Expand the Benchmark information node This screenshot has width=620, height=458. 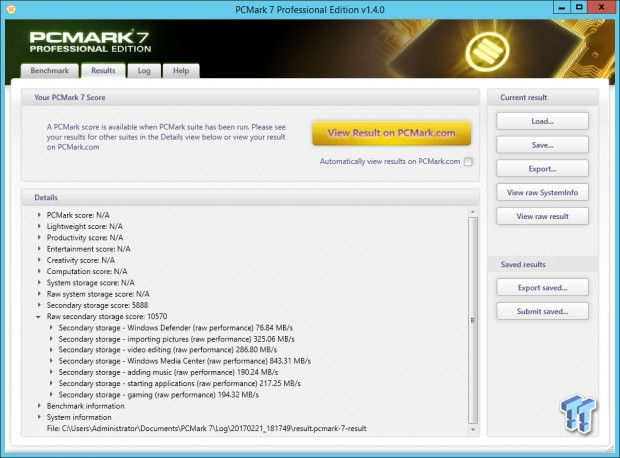click(40, 406)
